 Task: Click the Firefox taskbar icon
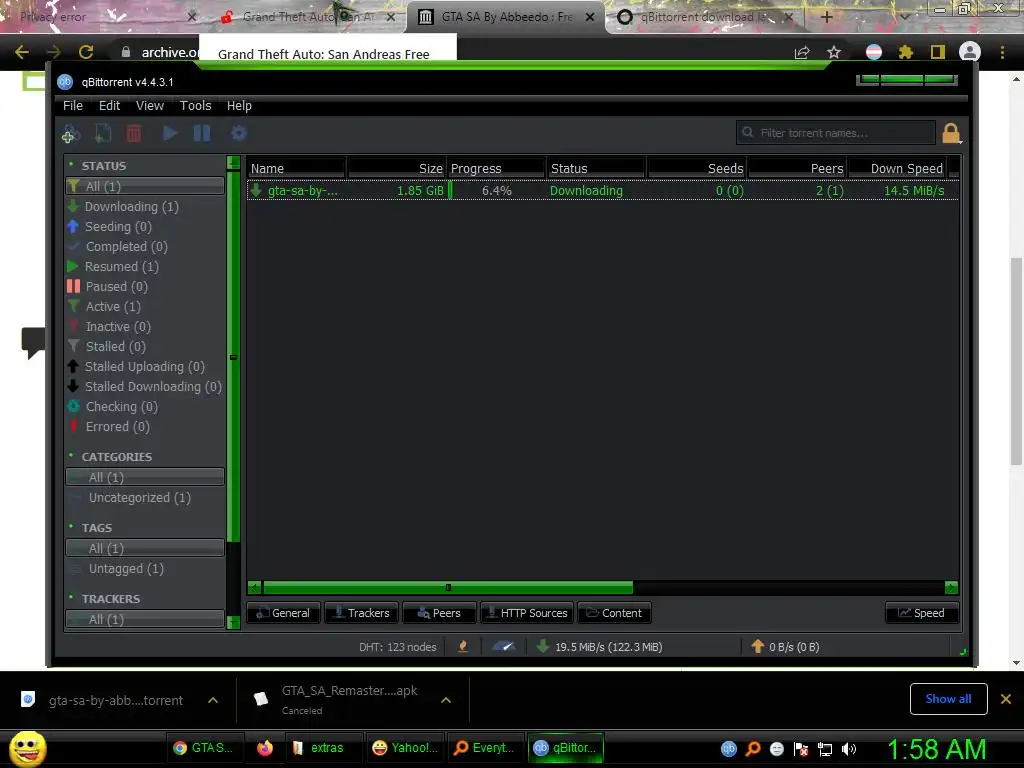click(x=264, y=748)
